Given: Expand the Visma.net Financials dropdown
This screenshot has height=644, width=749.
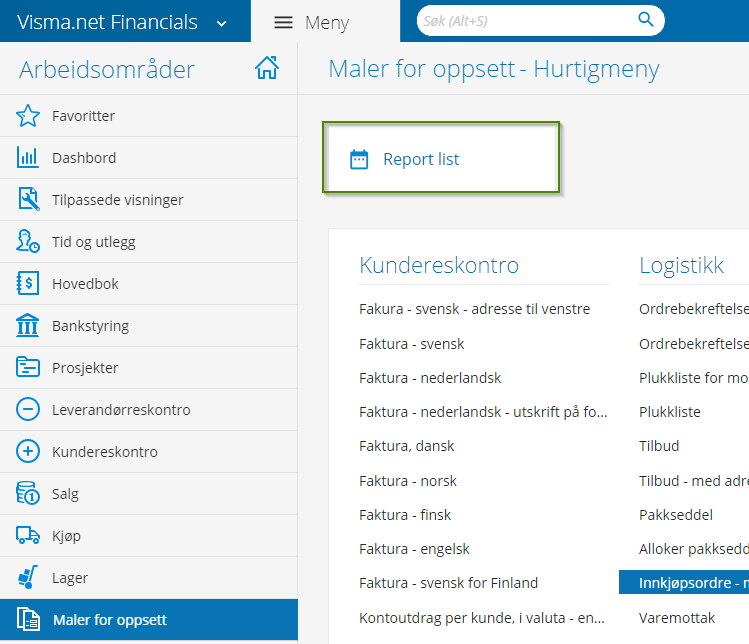Looking at the screenshot, I should 222,23.
